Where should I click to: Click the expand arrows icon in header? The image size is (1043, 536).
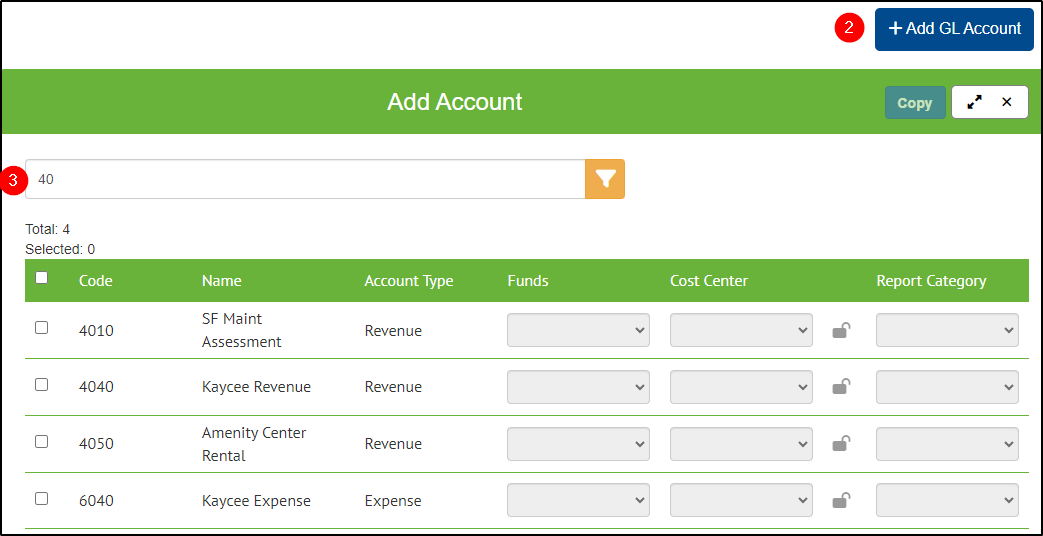coord(974,102)
